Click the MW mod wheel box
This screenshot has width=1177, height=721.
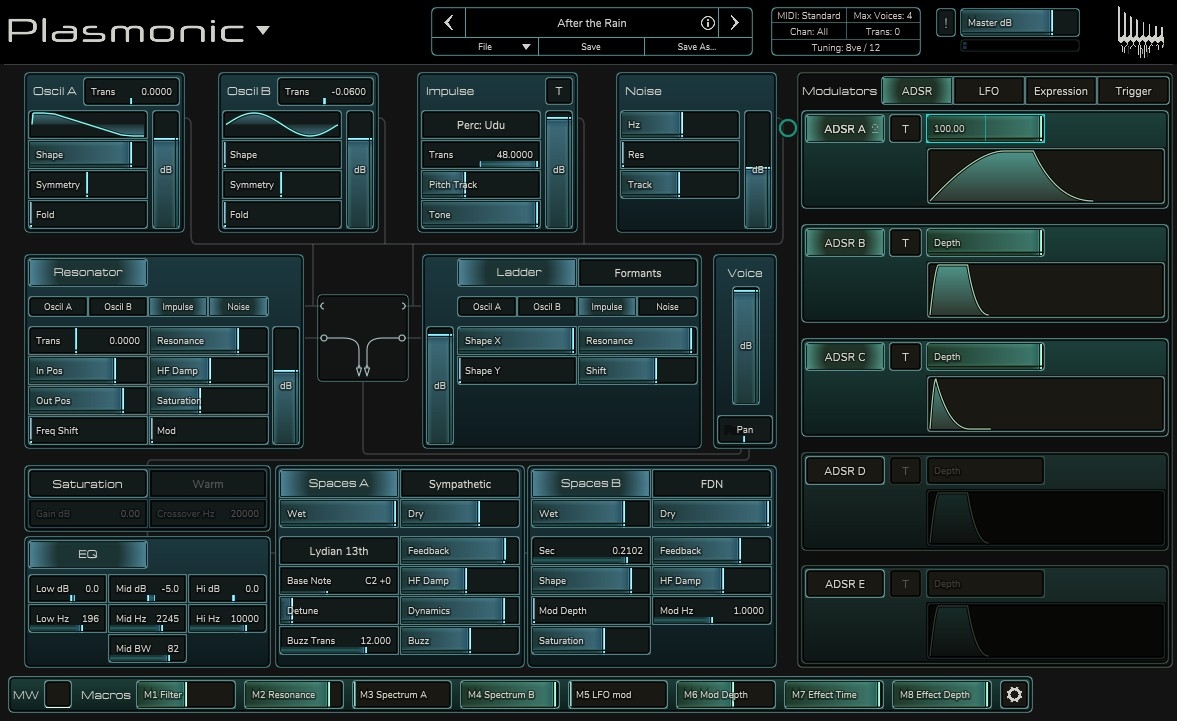pyautogui.click(x=58, y=694)
